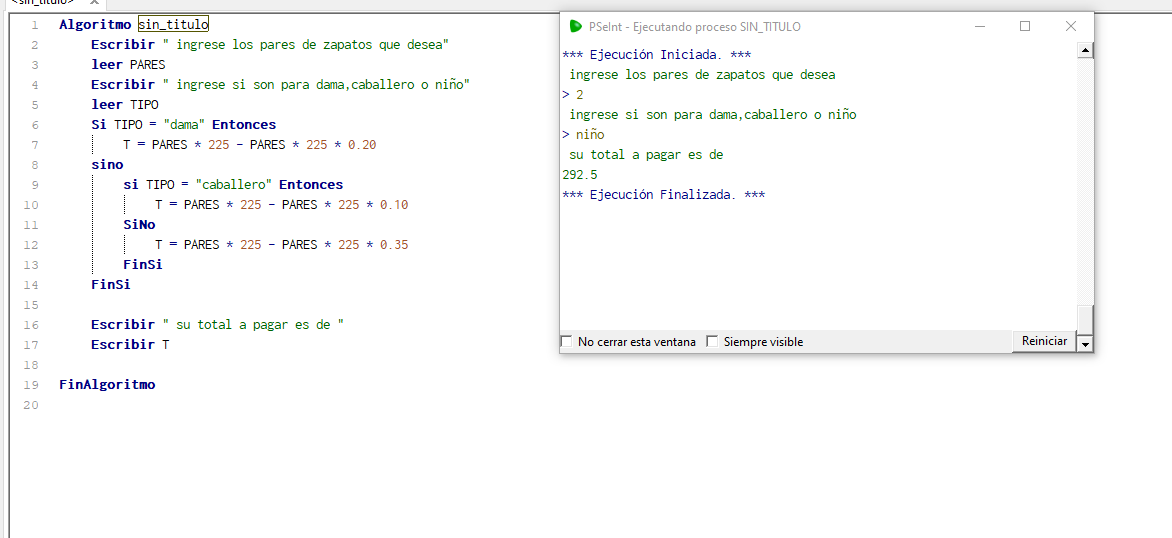1172x538 pixels.
Task: Close the PSeInt execution window
Action: point(1070,26)
